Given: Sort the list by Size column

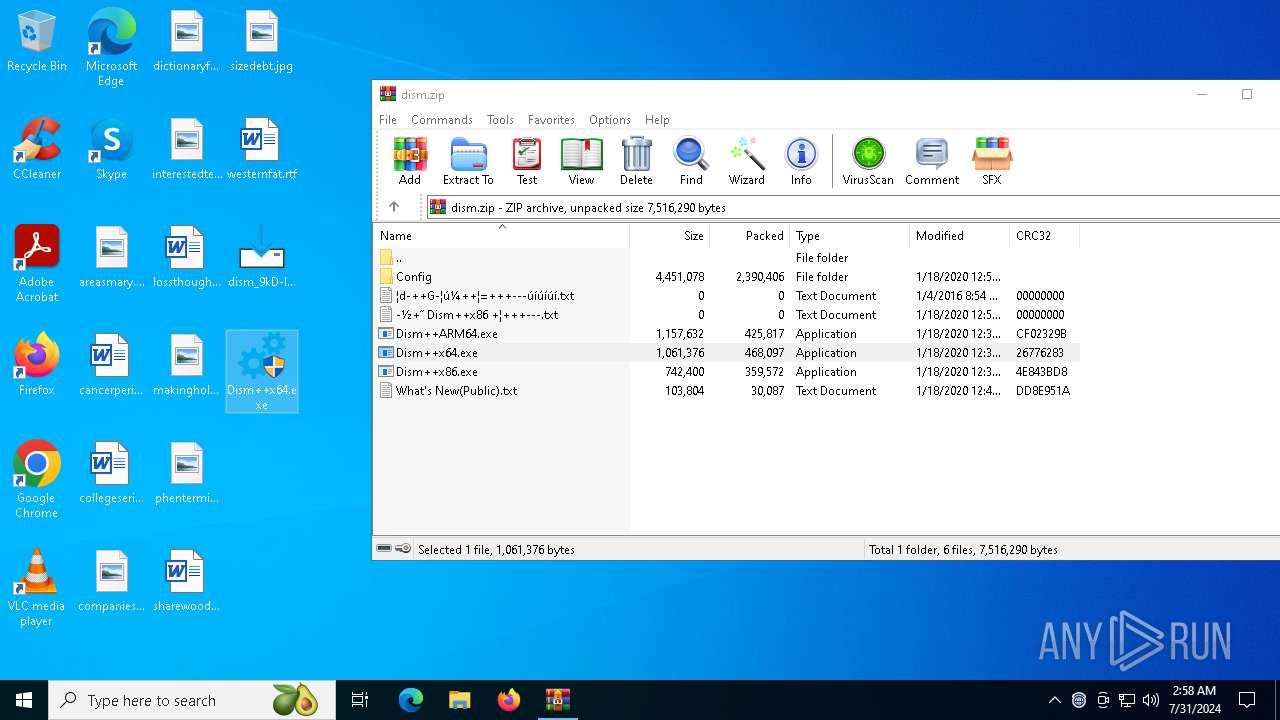Looking at the screenshot, I should [x=670, y=236].
